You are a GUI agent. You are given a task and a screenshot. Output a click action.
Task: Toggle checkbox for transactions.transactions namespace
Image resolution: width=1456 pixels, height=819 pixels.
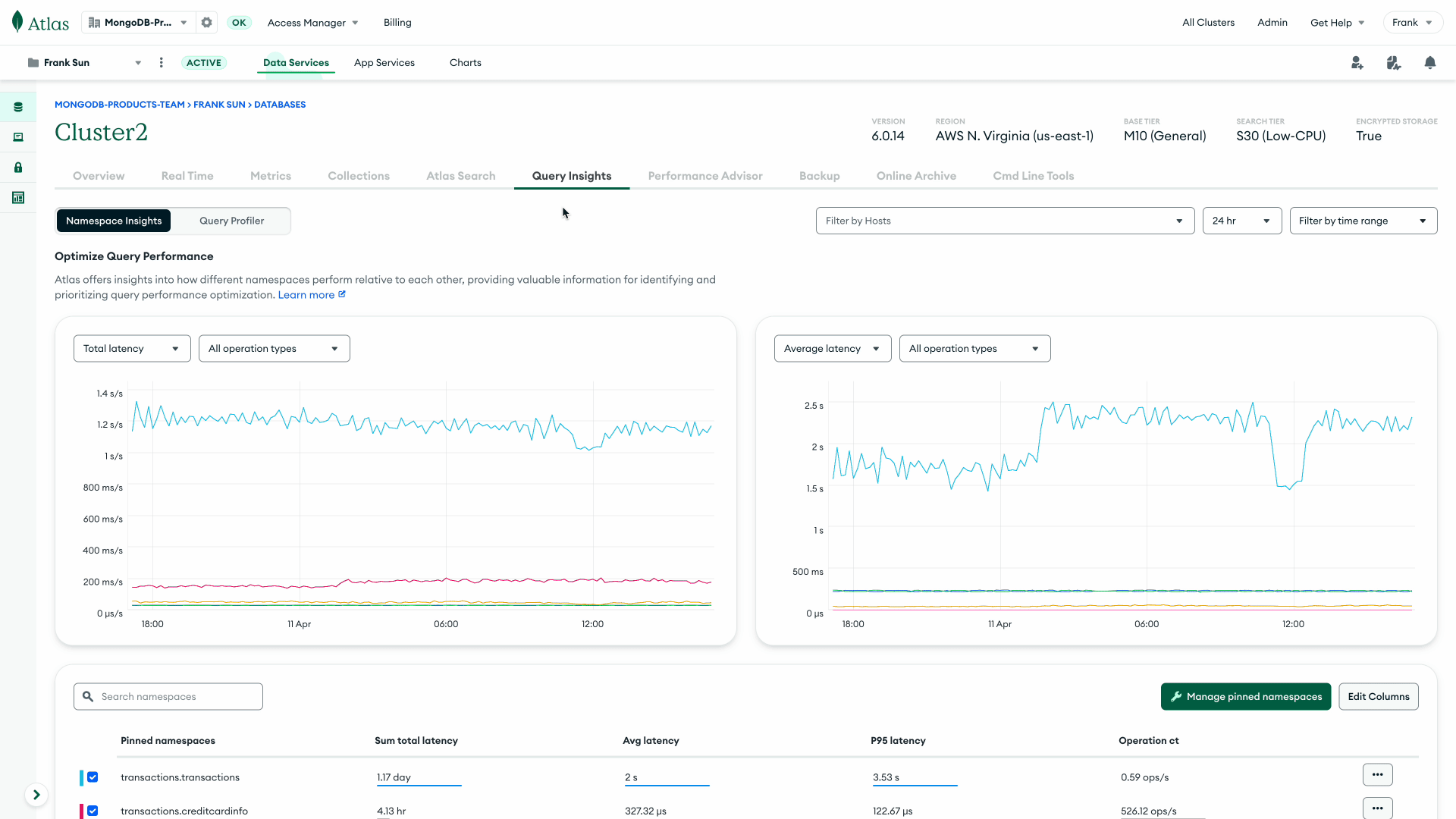click(x=93, y=776)
